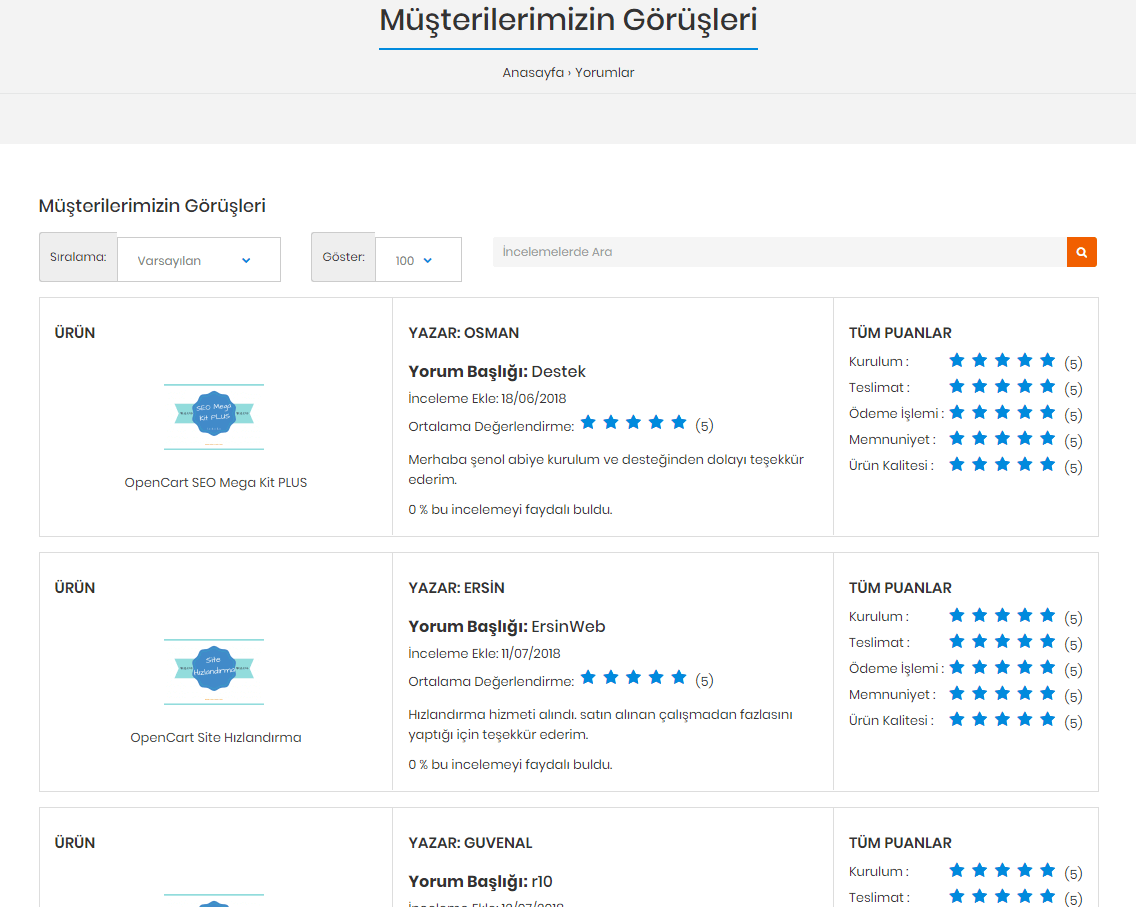This screenshot has height=907, width=1136.
Task: Click Teslimat stars in Ersin's review
Action: click(x=1002, y=642)
